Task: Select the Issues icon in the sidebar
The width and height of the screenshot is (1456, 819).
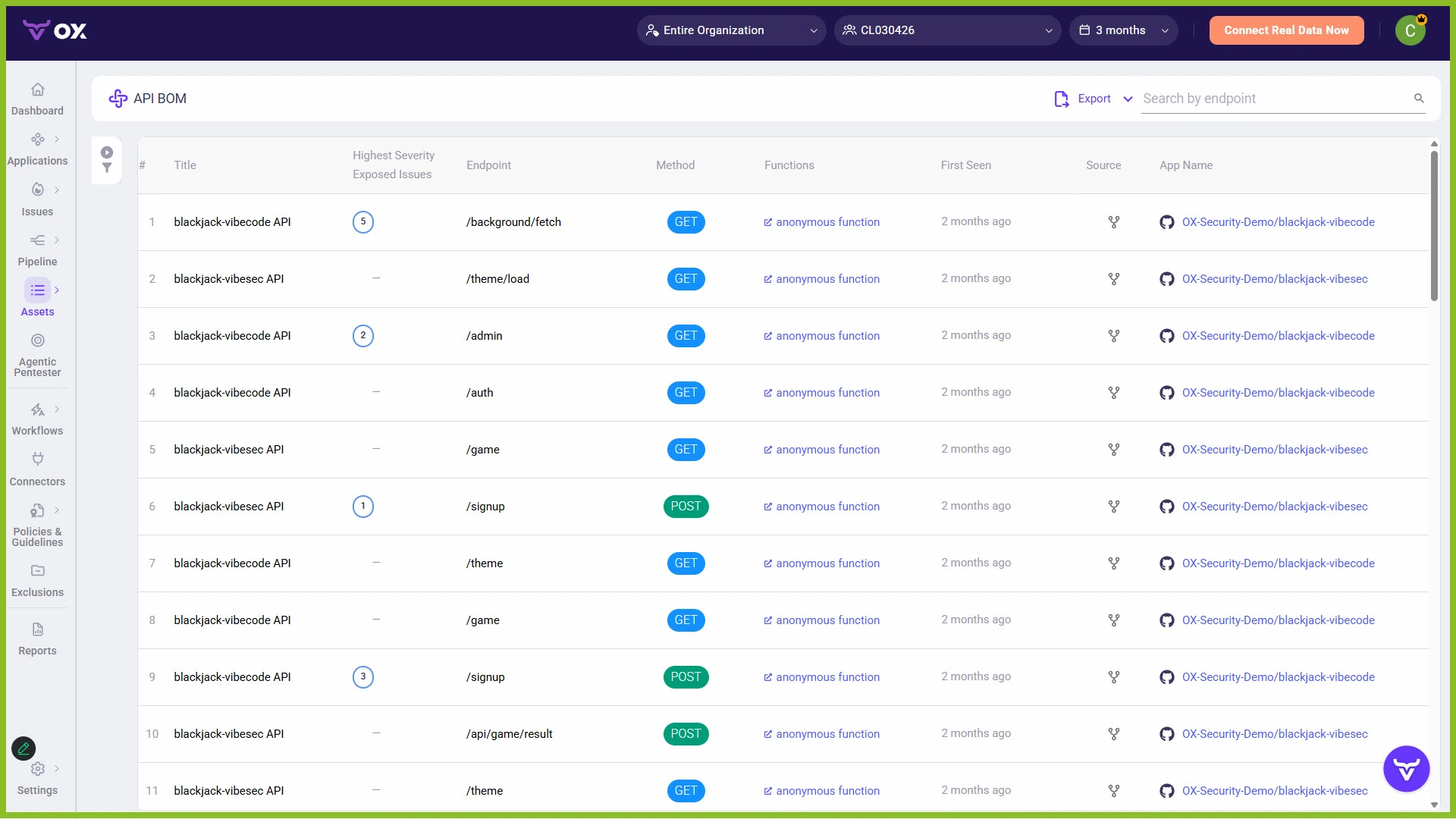Action: click(x=37, y=190)
